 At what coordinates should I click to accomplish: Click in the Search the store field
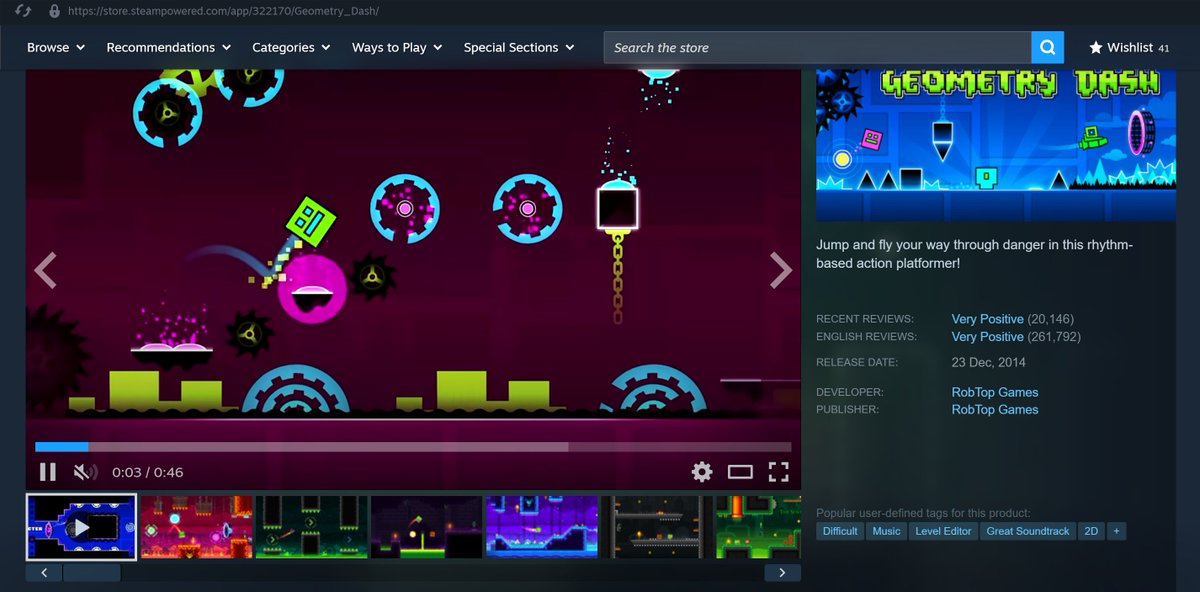(x=817, y=47)
